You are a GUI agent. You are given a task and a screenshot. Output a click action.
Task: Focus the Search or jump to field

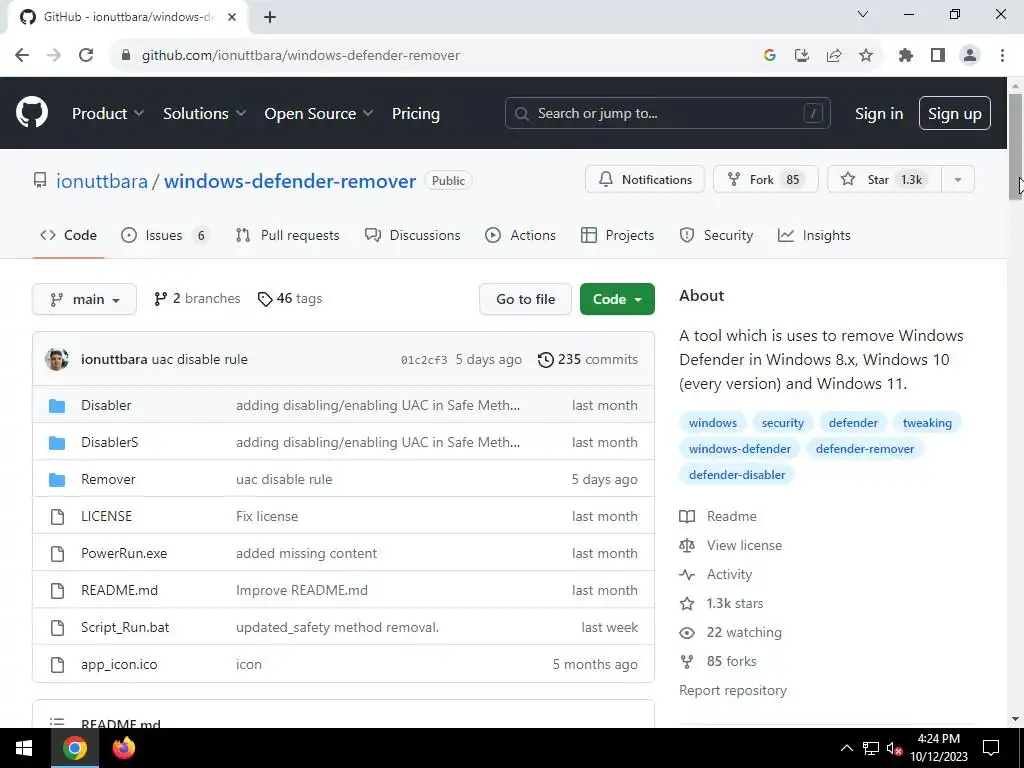click(667, 114)
